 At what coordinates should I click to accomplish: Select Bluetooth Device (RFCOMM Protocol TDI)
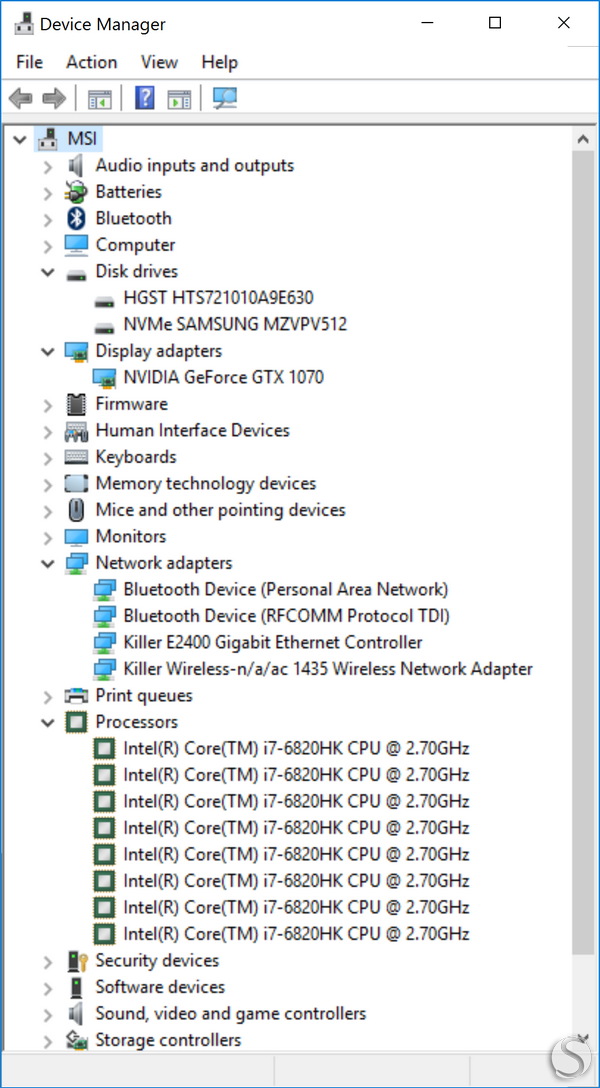(286, 617)
